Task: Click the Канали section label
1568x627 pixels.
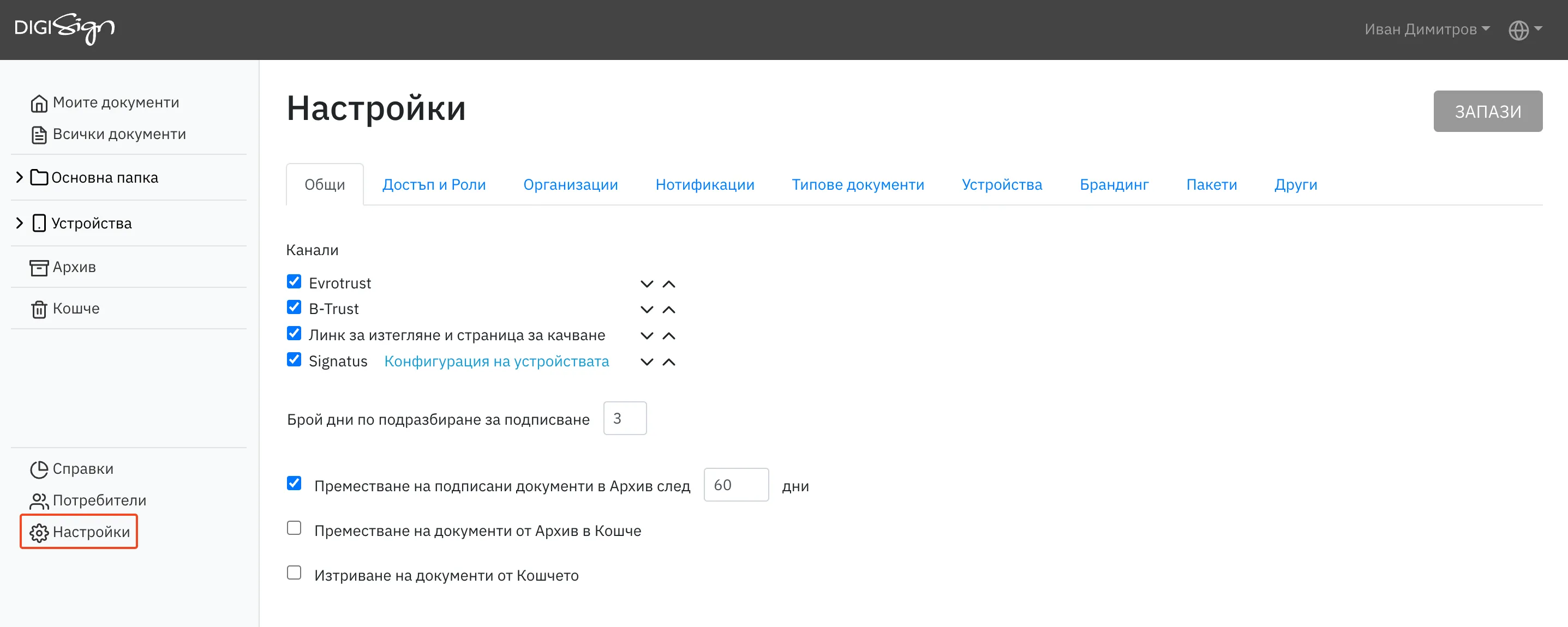Action: pyautogui.click(x=312, y=250)
